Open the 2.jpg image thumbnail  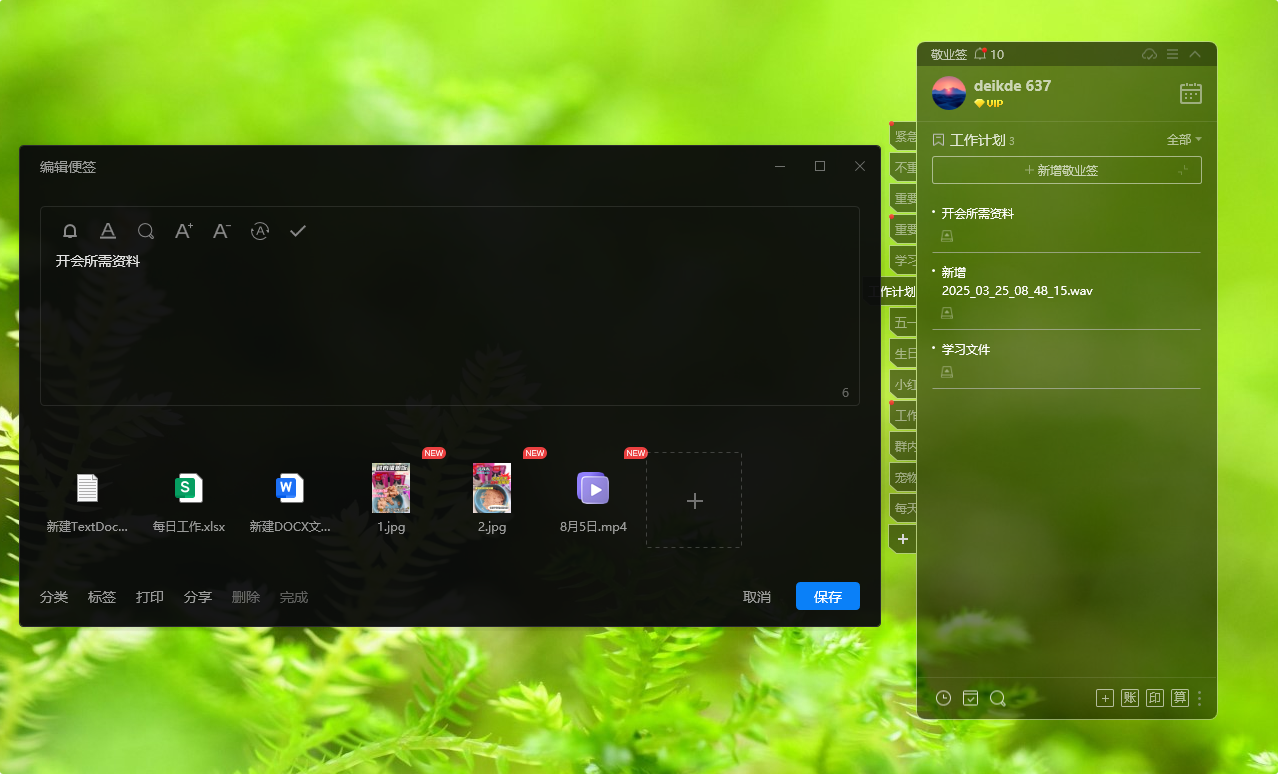tap(492, 488)
